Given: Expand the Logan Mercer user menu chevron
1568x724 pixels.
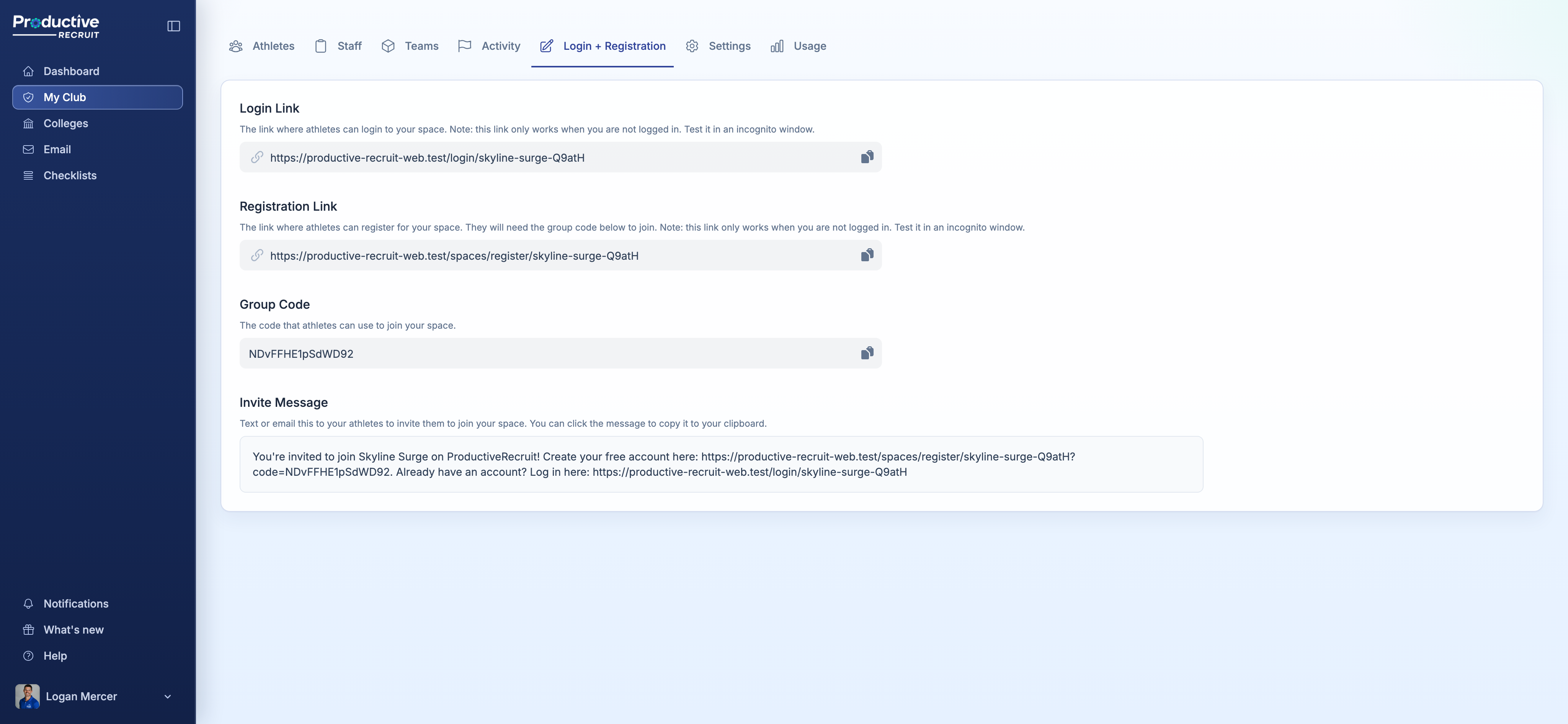Looking at the screenshot, I should 167,697.
